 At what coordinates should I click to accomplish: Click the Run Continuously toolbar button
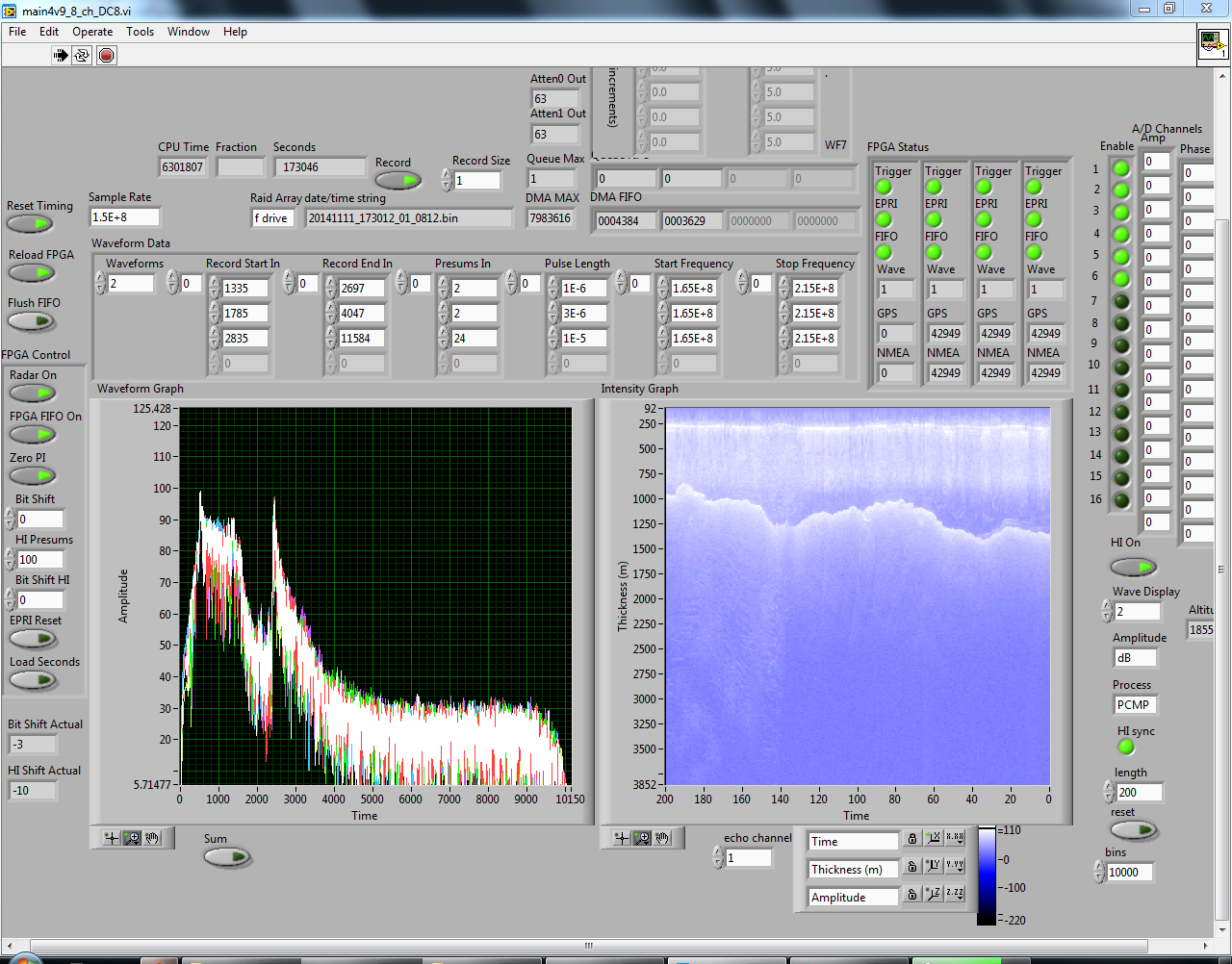[x=83, y=56]
